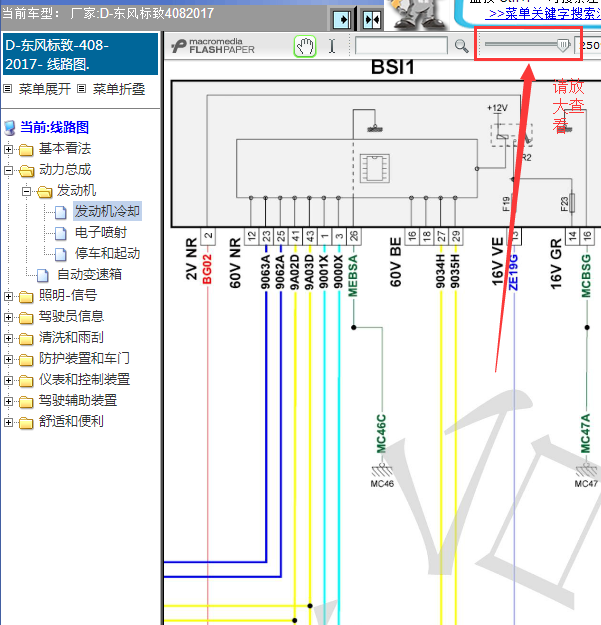Click the 基本看法 folder icon
The width and height of the screenshot is (601, 625).
pyautogui.click(x=26, y=150)
